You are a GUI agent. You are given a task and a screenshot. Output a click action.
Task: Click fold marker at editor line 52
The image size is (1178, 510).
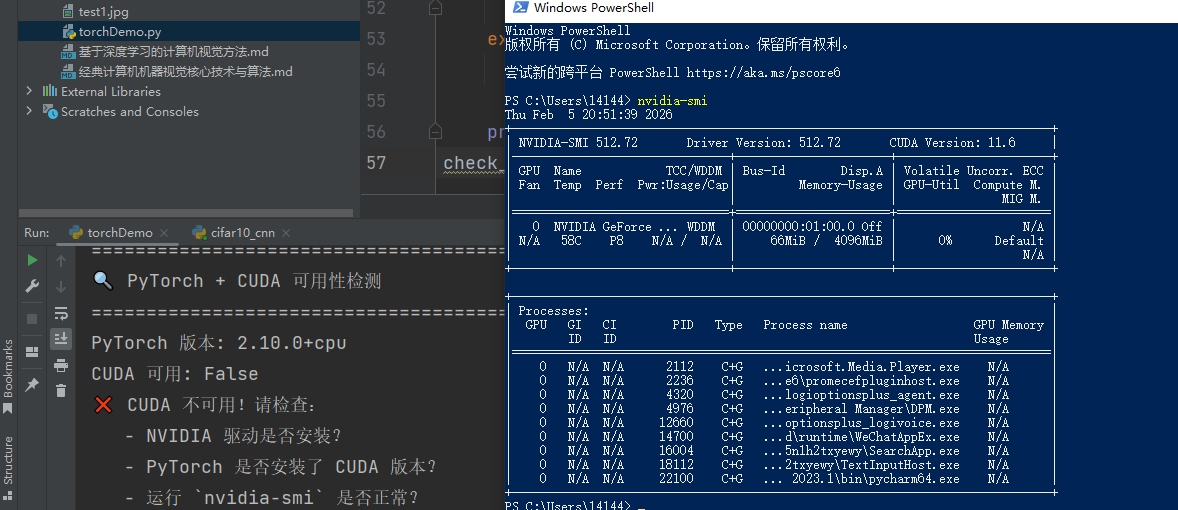point(435,8)
